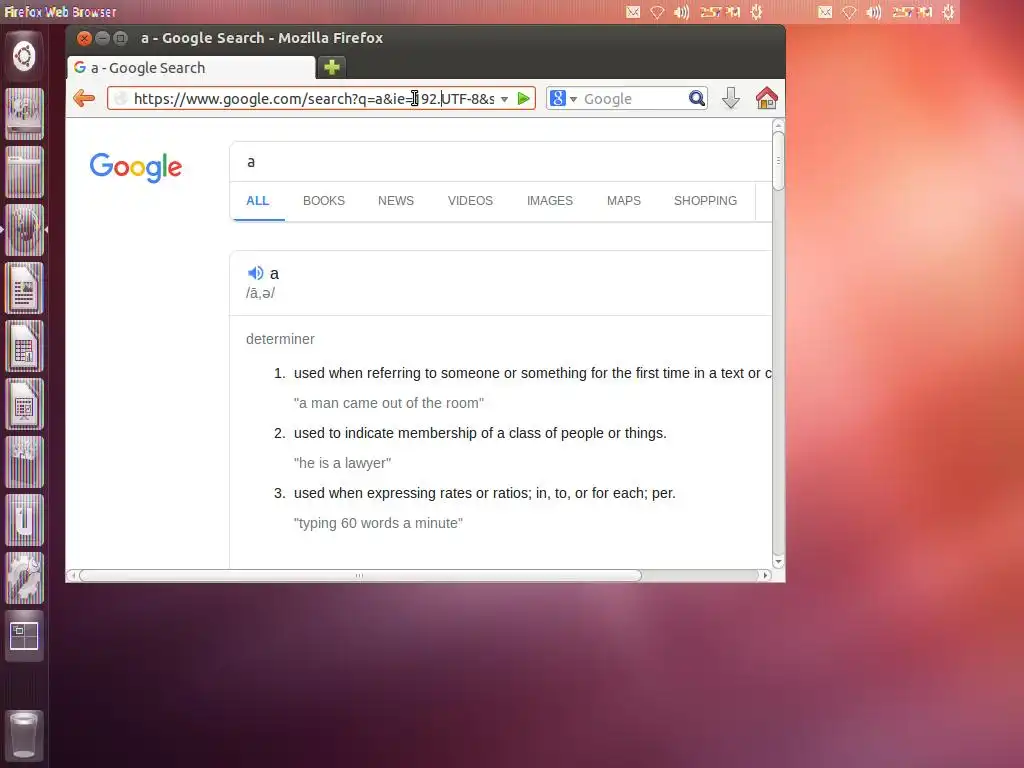Click the horizontal scrollbar thumb
The height and width of the screenshot is (768, 1024).
360,575
